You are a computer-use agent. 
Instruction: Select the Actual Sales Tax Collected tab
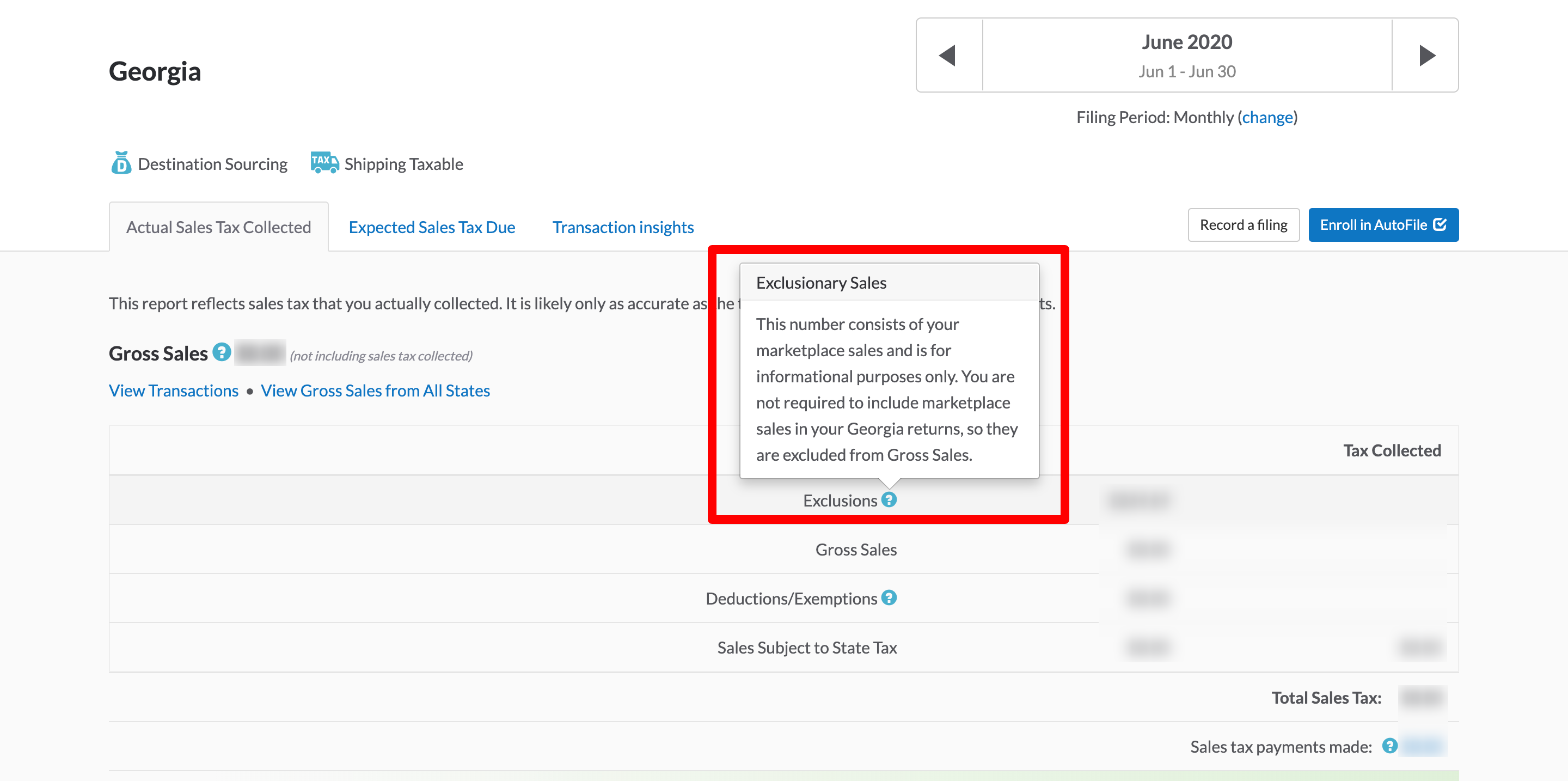coord(218,226)
